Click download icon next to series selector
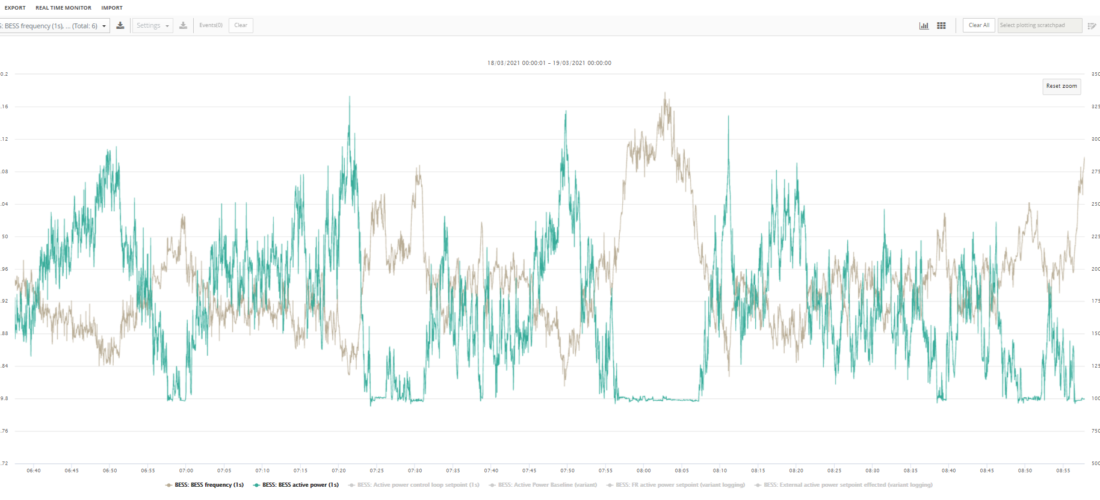Viewport: 1100px width, 500px height. point(120,25)
